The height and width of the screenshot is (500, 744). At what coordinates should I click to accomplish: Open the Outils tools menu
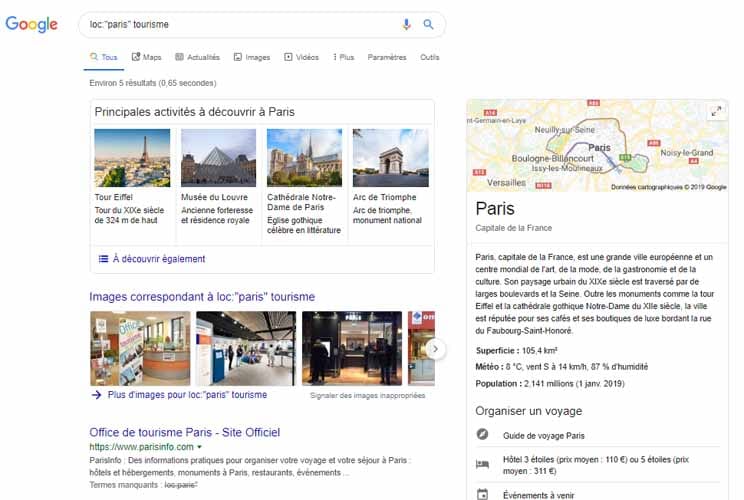coord(429,57)
